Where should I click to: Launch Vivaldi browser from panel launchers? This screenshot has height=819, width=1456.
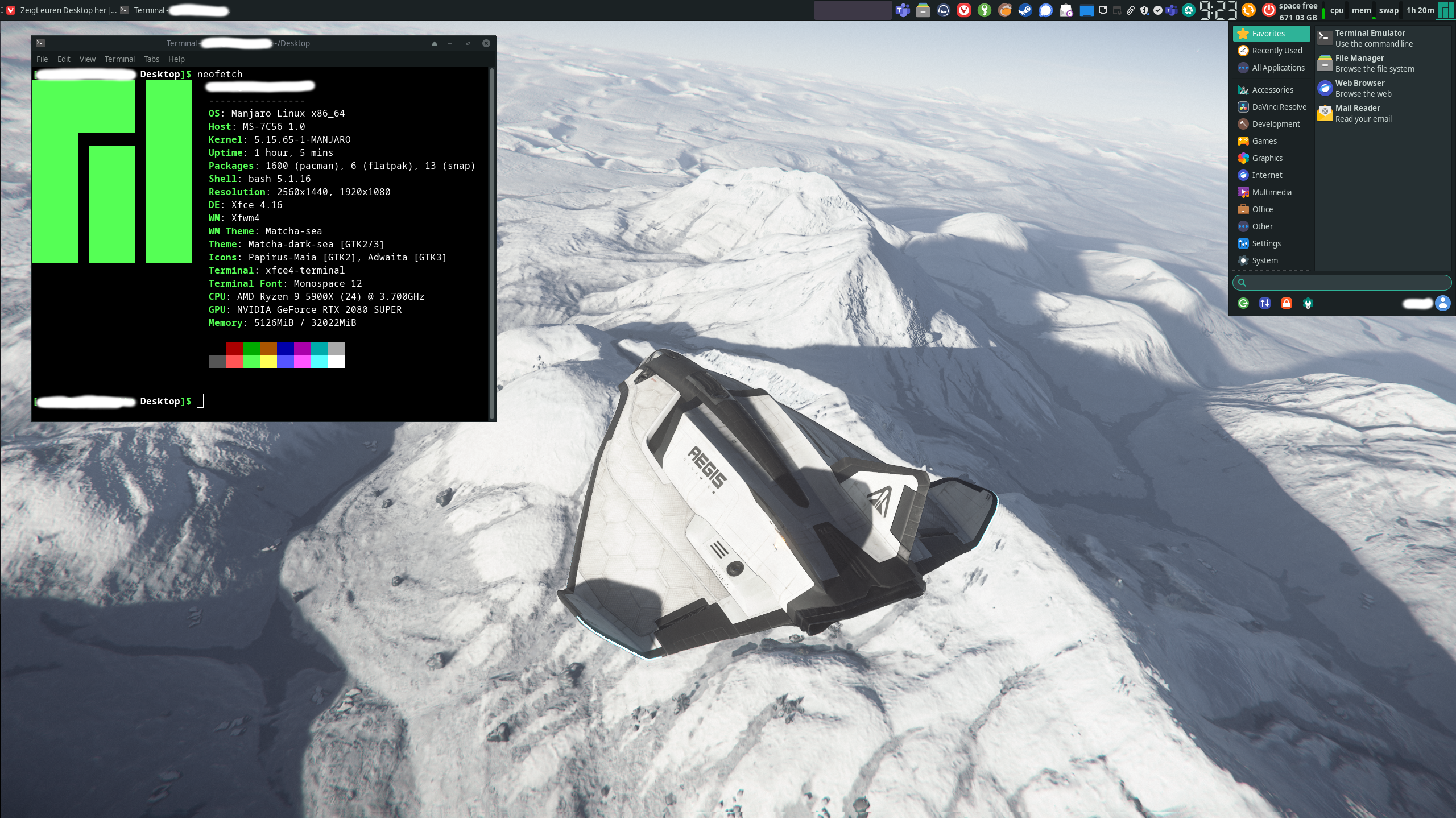pos(964,10)
